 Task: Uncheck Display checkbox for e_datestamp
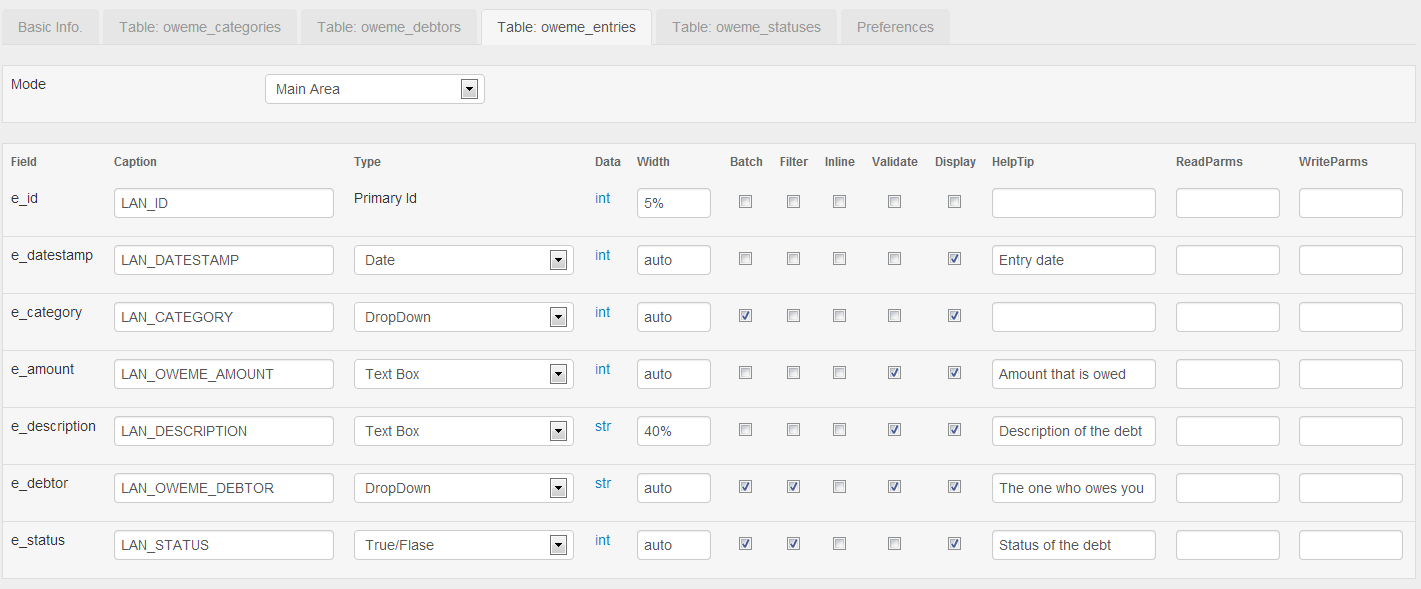(x=955, y=259)
